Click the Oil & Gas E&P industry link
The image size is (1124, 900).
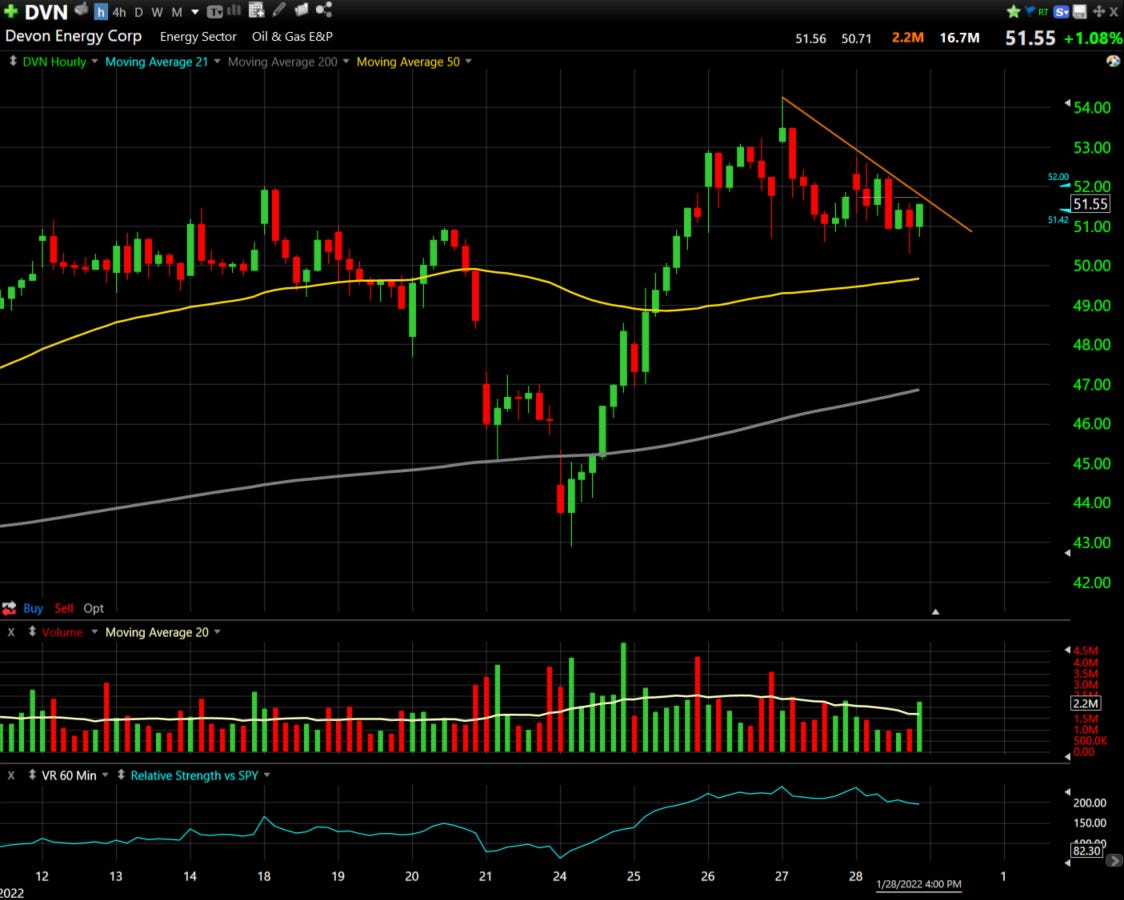pos(292,37)
